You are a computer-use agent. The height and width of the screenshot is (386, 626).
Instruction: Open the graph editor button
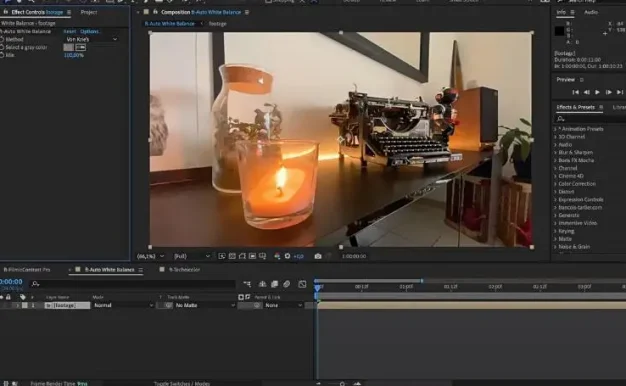click(x=302, y=284)
